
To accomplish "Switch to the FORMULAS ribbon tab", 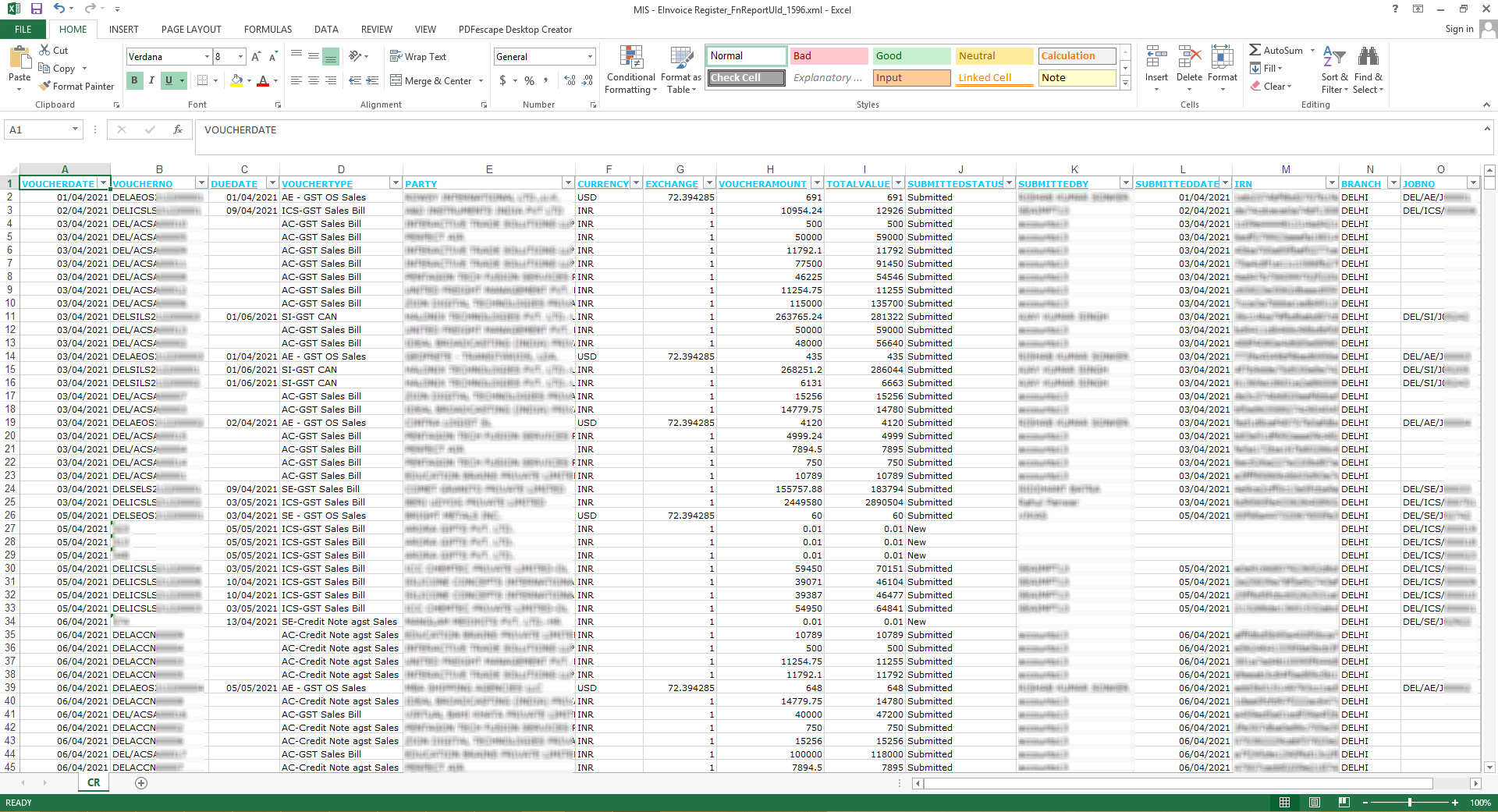I will tap(268, 30).
